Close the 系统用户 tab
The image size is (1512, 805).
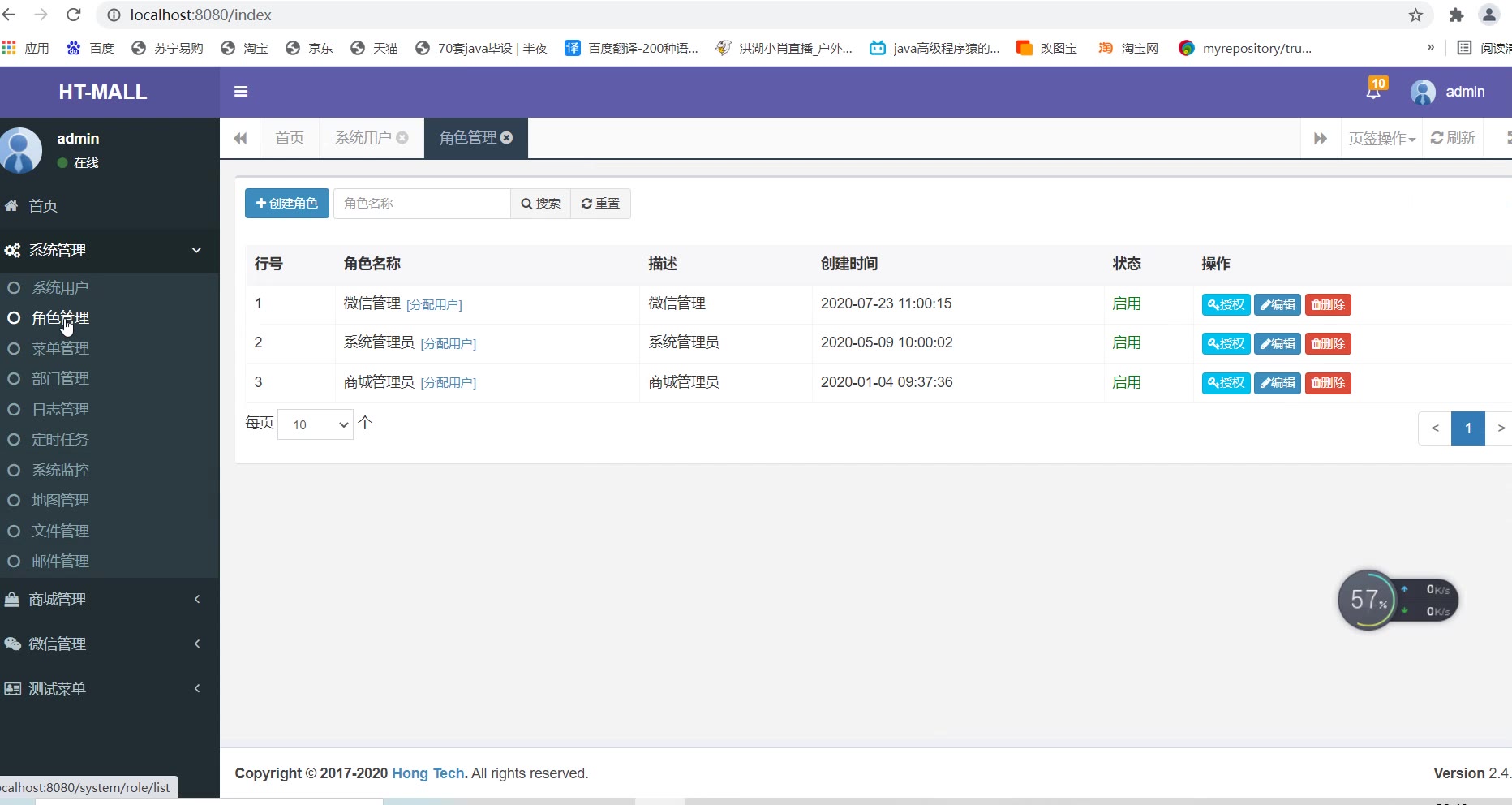click(402, 138)
